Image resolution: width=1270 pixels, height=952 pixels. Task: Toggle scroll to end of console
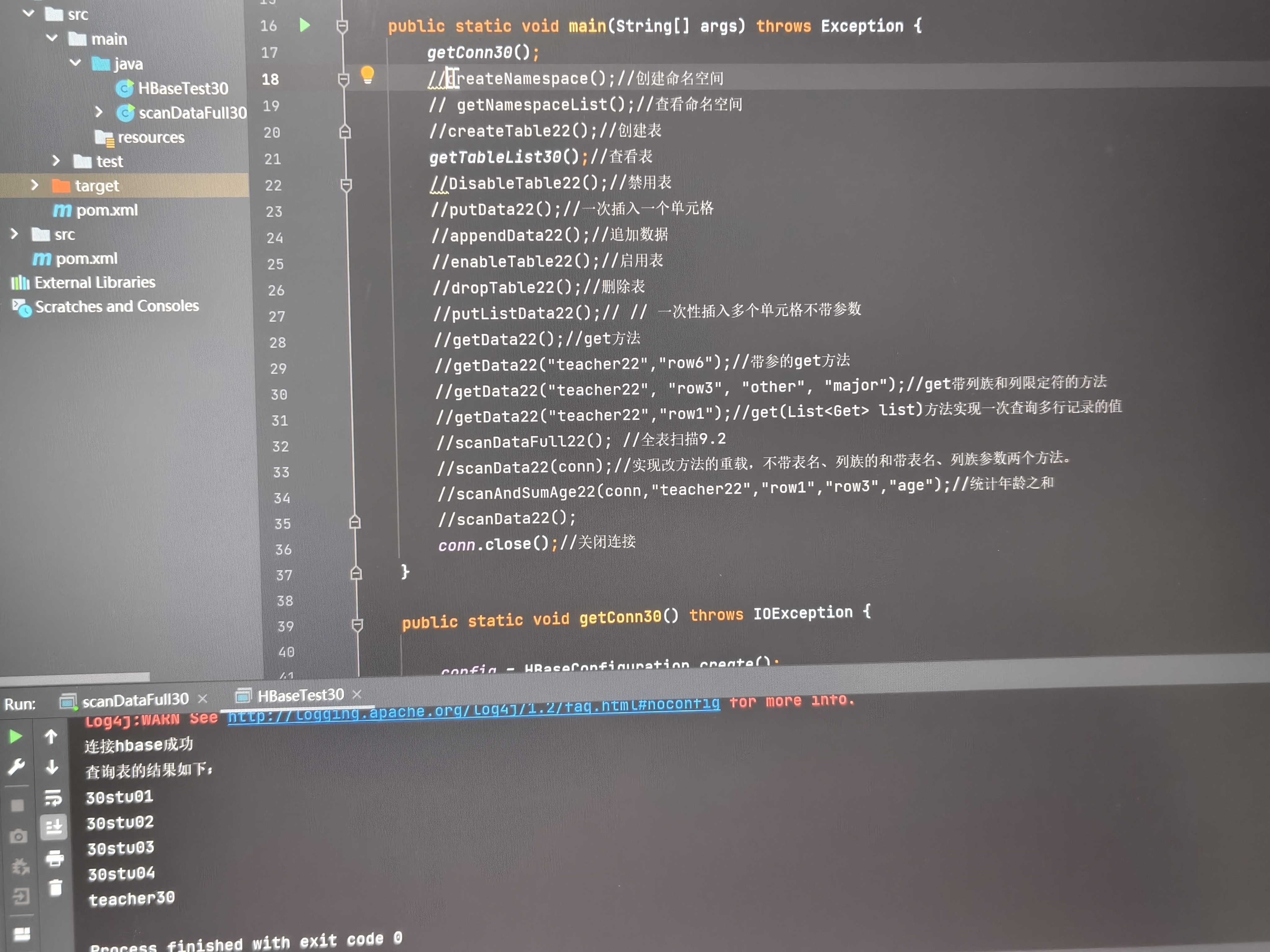[54, 827]
